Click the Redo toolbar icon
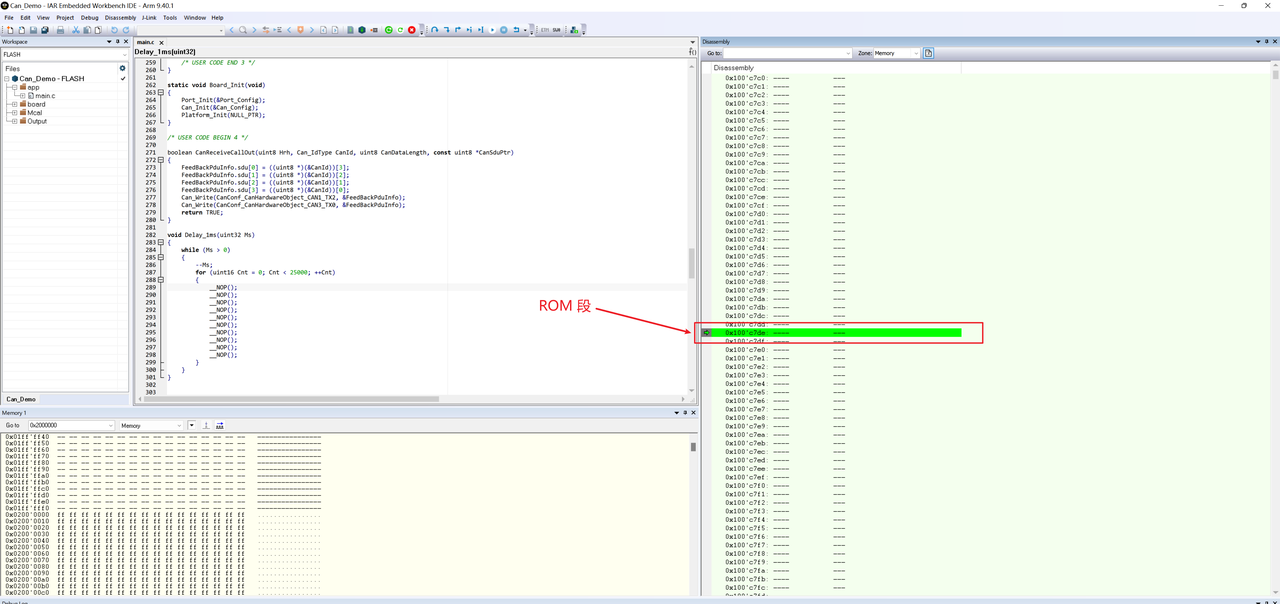1280x604 pixels. point(126,30)
